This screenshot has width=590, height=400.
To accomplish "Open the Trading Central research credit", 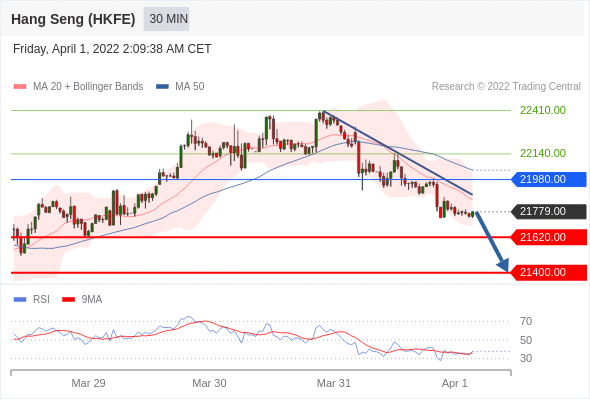I will (x=506, y=87).
